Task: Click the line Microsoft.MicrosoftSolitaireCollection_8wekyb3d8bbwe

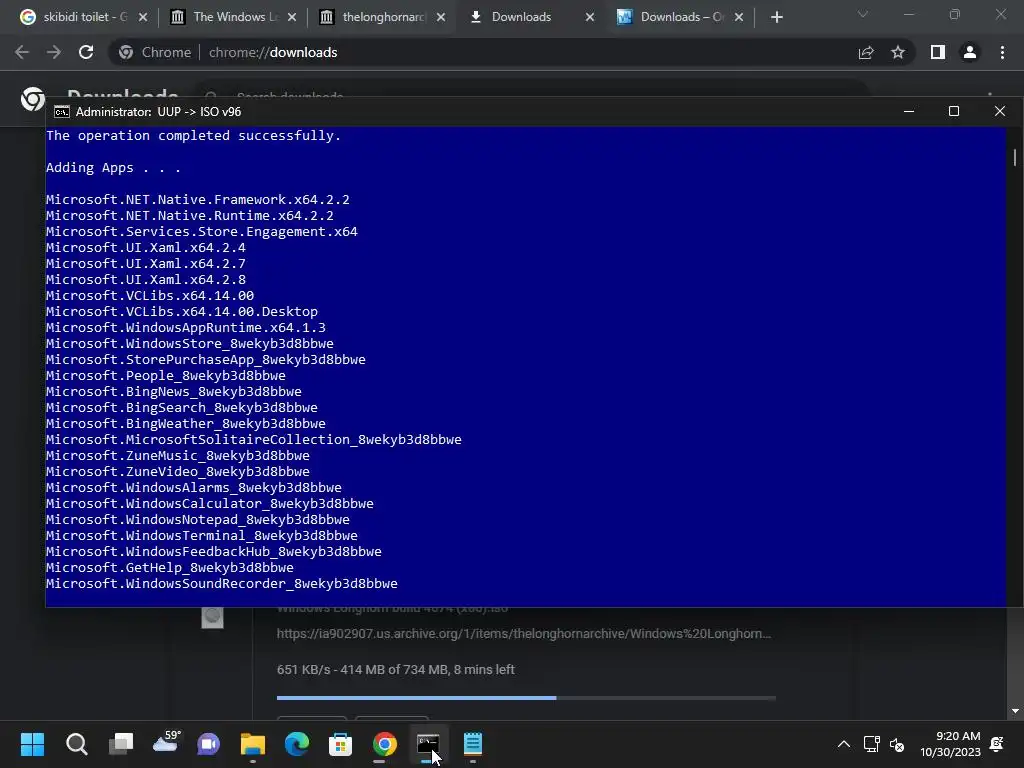Action: click(253, 440)
